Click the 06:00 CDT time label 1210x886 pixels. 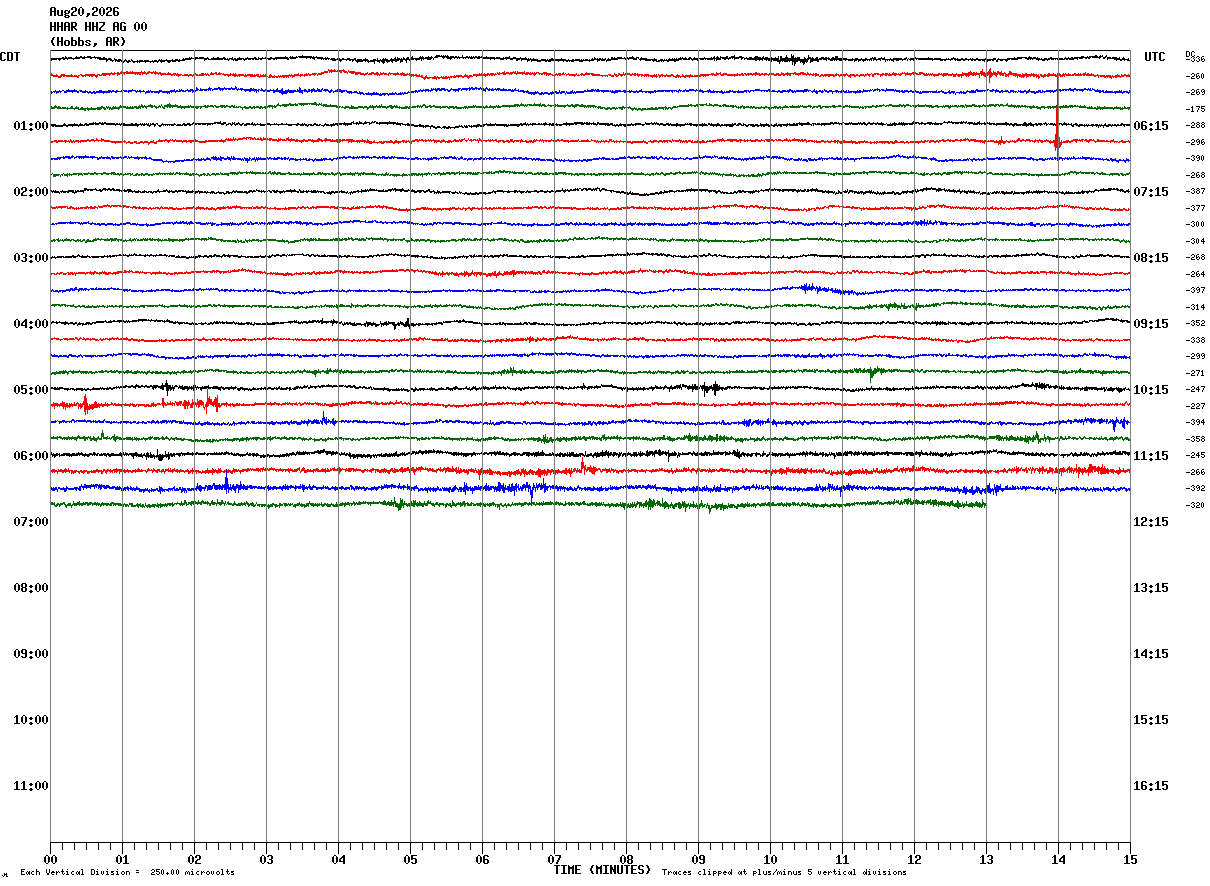(x=31, y=456)
